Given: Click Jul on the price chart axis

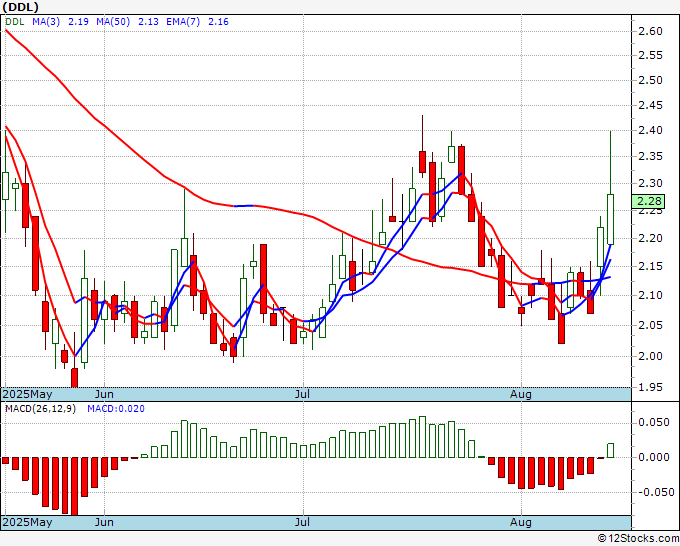Looking at the screenshot, I should 302,394.
